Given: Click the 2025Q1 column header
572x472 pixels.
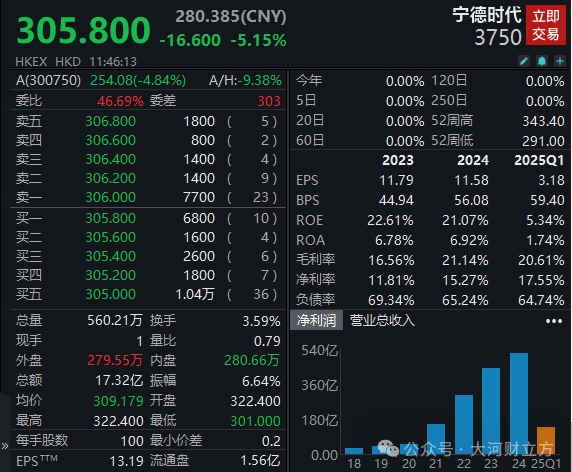Looking at the screenshot, I should (x=539, y=160).
